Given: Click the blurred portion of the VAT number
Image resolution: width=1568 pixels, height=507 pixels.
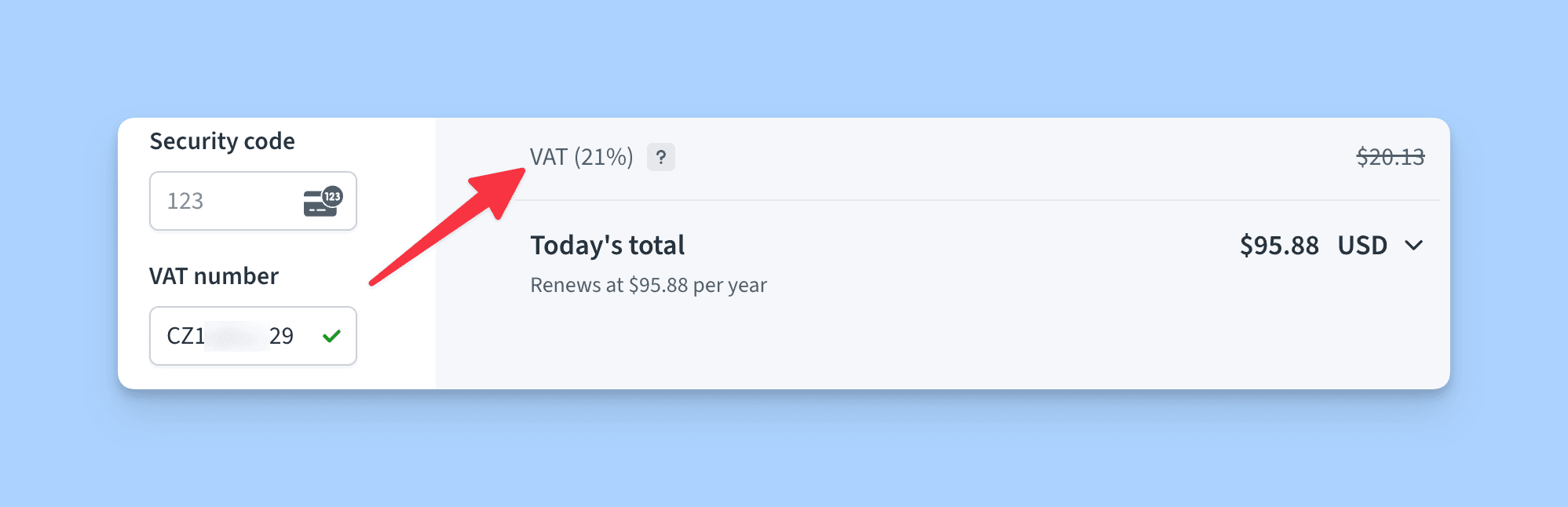Looking at the screenshot, I should (x=236, y=336).
